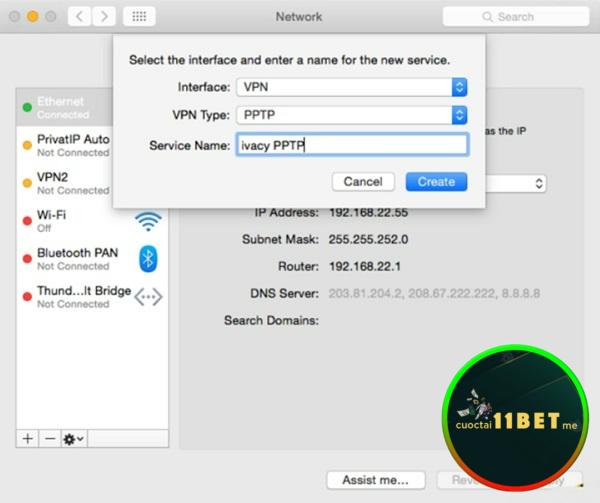Open the VPN Type dropdown set to PPTP

(352, 115)
